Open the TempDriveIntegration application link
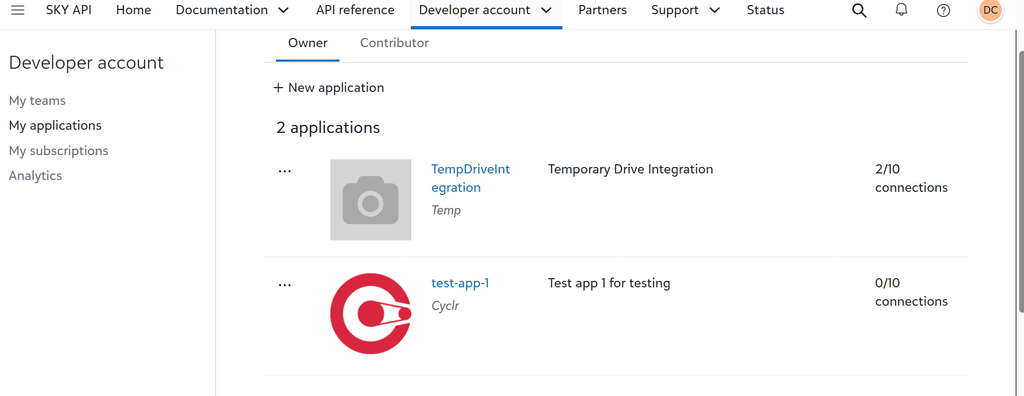 point(470,178)
